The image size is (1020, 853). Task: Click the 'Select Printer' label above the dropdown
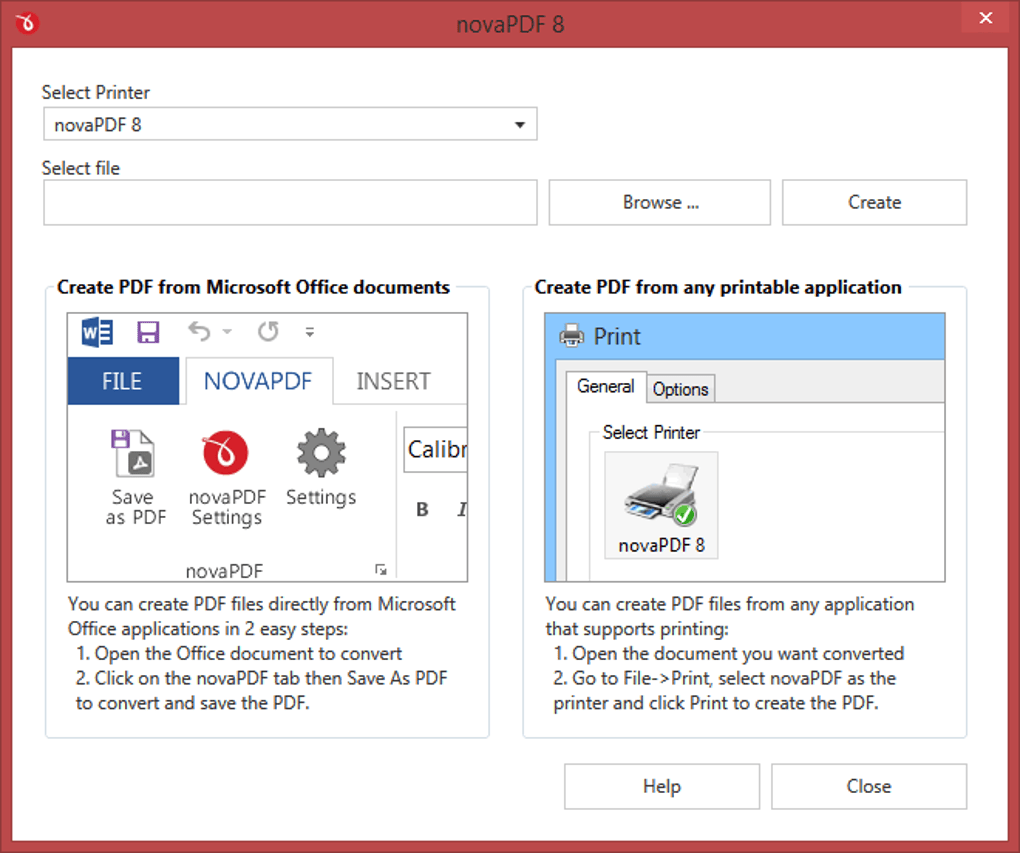point(96,92)
